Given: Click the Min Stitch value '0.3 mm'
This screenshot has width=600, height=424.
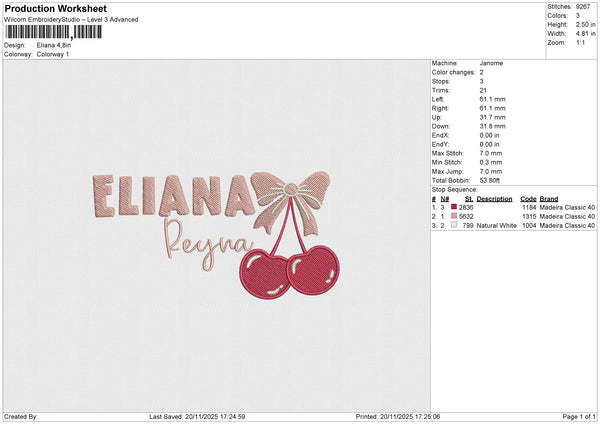Looking at the screenshot, I should [491, 162].
